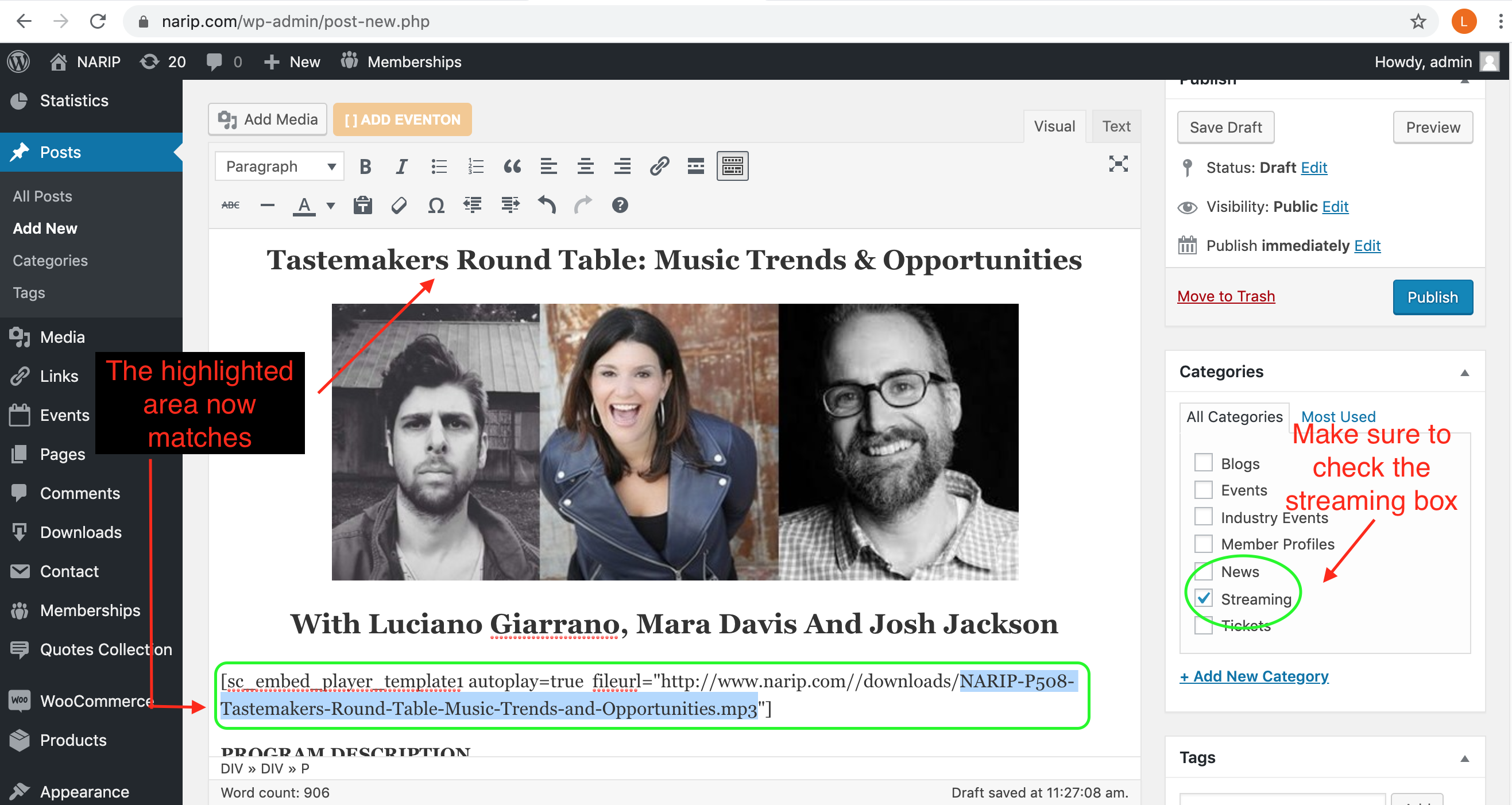The width and height of the screenshot is (1512, 805).
Task: Switch to the Text editor tab
Action: pyautogui.click(x=1116, y=126)
